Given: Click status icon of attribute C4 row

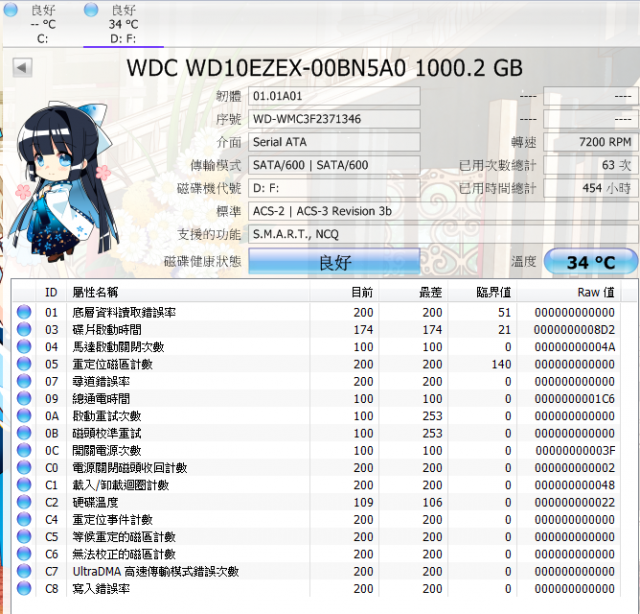Looking at the screenshot, I should click(24, 519).
